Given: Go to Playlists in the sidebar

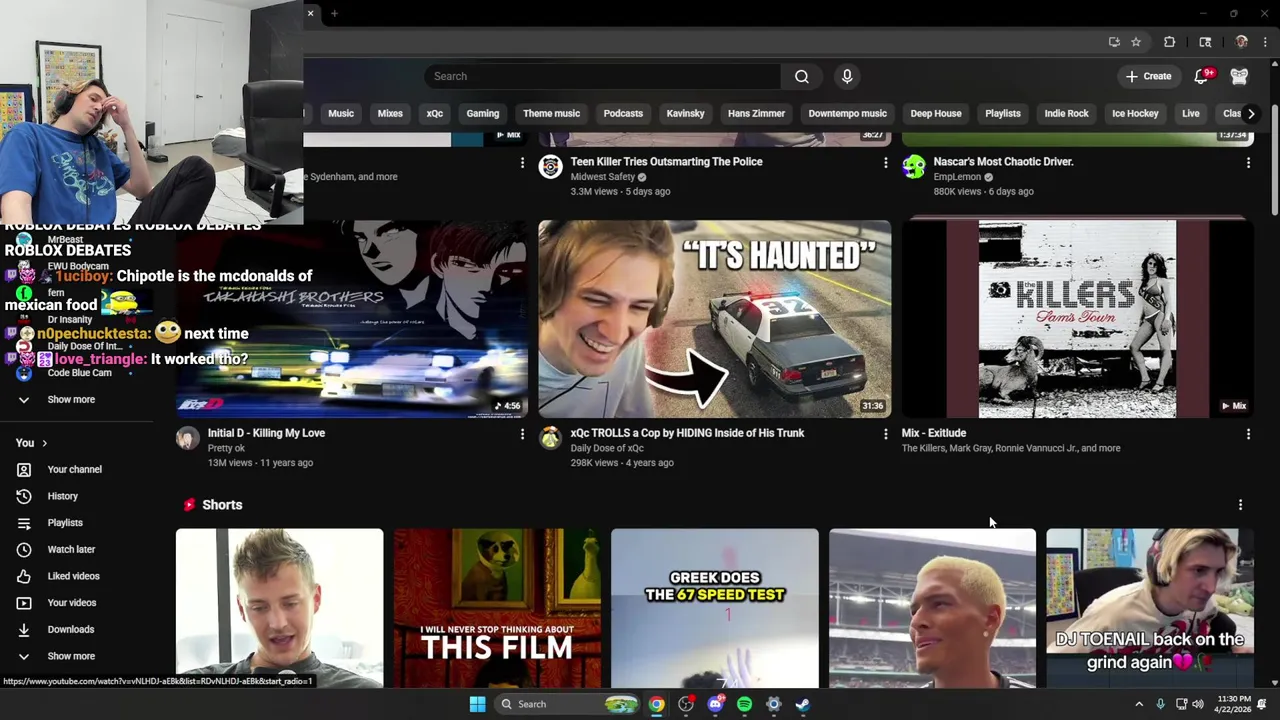Looking at the screenshot, I should (x=65, y=523).
